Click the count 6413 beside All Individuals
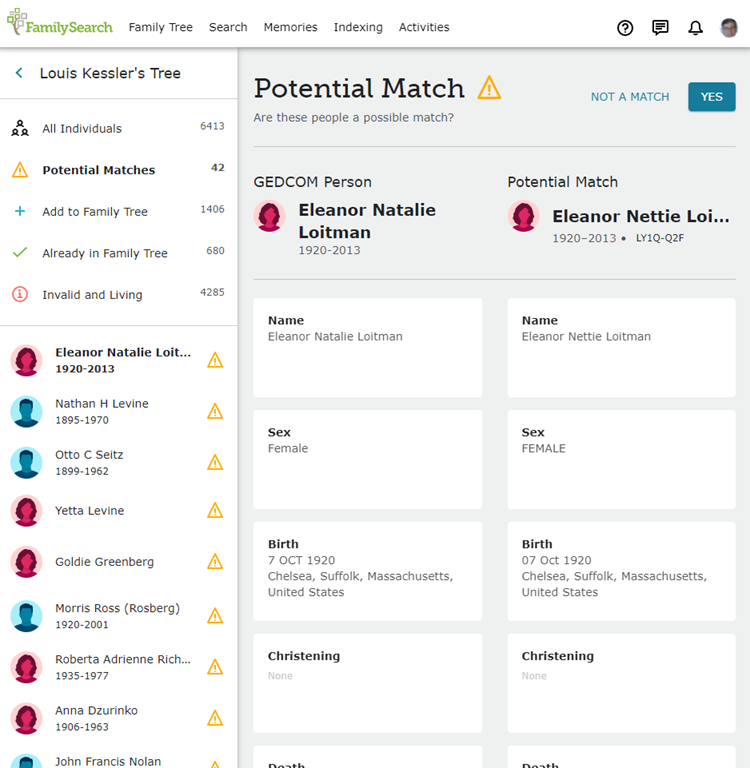 pyautogui.click(x=212, y=126)
